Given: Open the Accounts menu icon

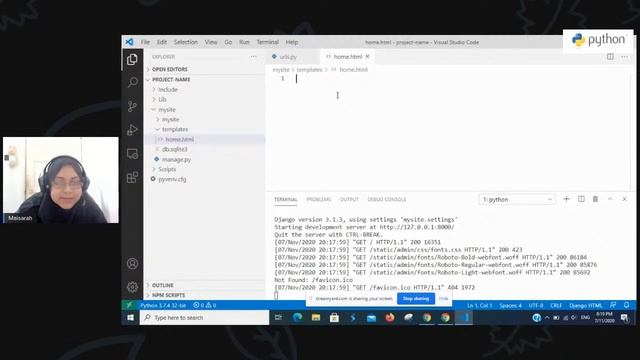Looking at the screenshot, I should click(132, 264).
